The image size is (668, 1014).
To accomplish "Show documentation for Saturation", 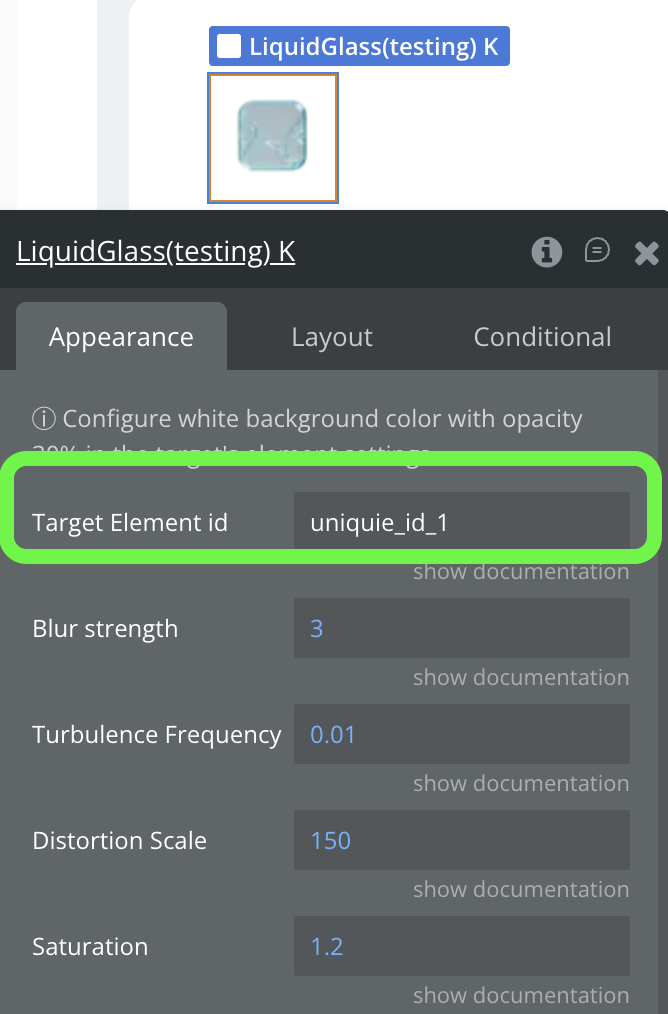I will coord(521,996).
